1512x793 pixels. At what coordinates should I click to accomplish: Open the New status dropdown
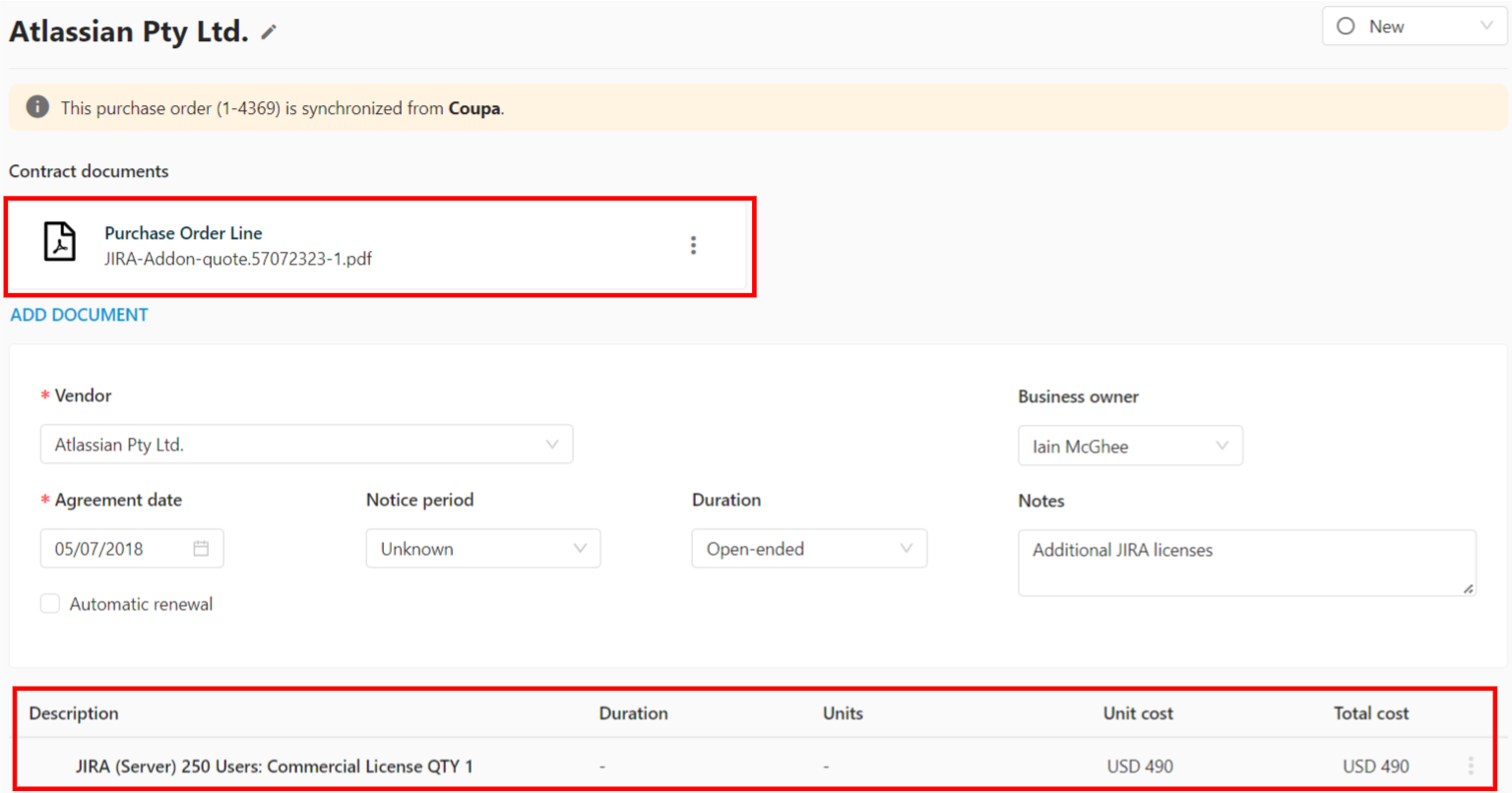(x=1414, y=27)
